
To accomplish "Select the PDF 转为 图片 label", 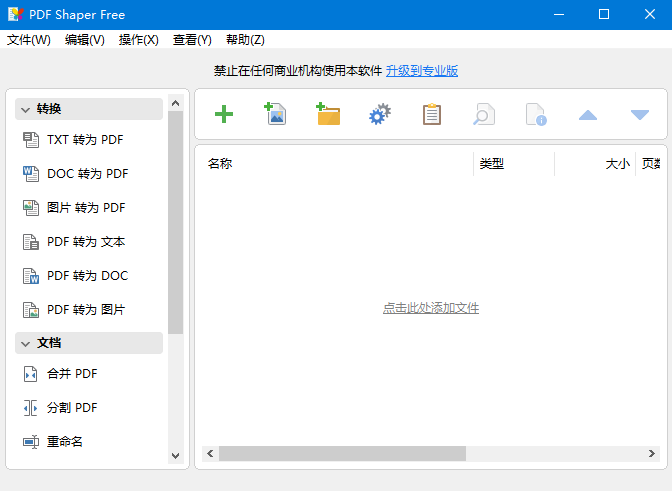I will 86,310.
